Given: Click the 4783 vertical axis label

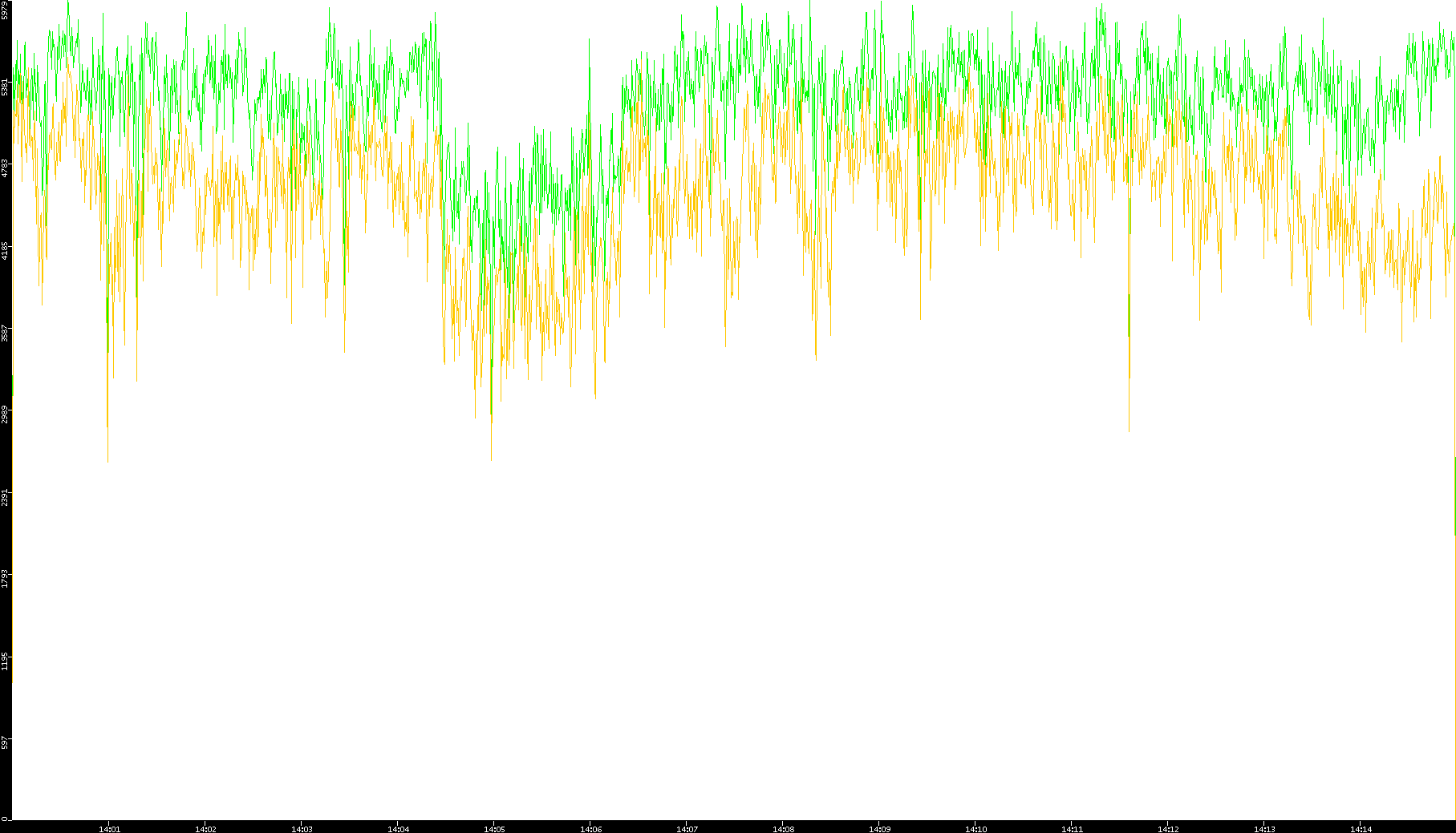Looking at the screenshot, I should [x=6, y=168].
